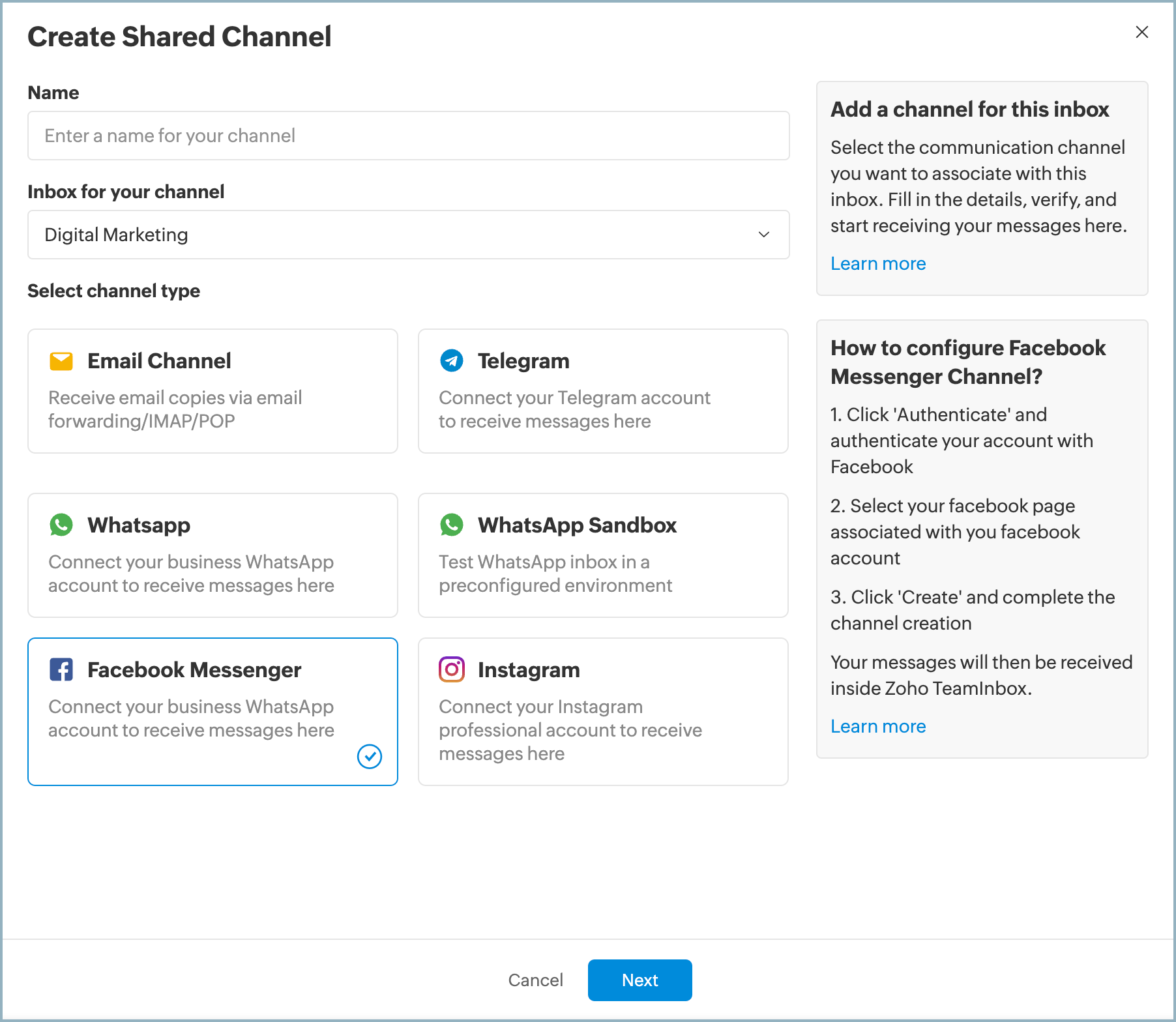This screenshot has width=1176, height=1022.
Task: Click the 'Add a channel for this inbox' heading
Action: click(x=970, y=109)
